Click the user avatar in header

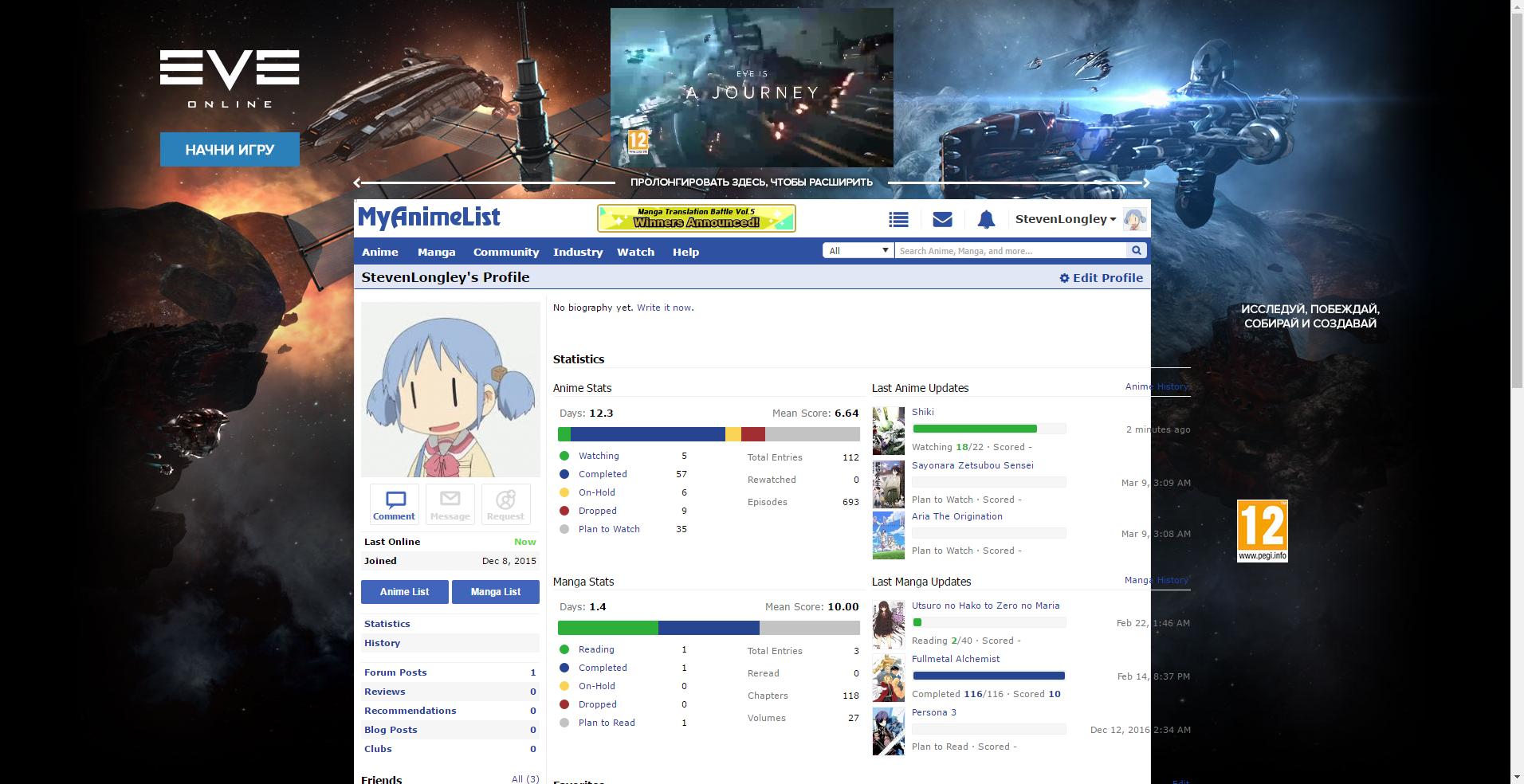1134,219
